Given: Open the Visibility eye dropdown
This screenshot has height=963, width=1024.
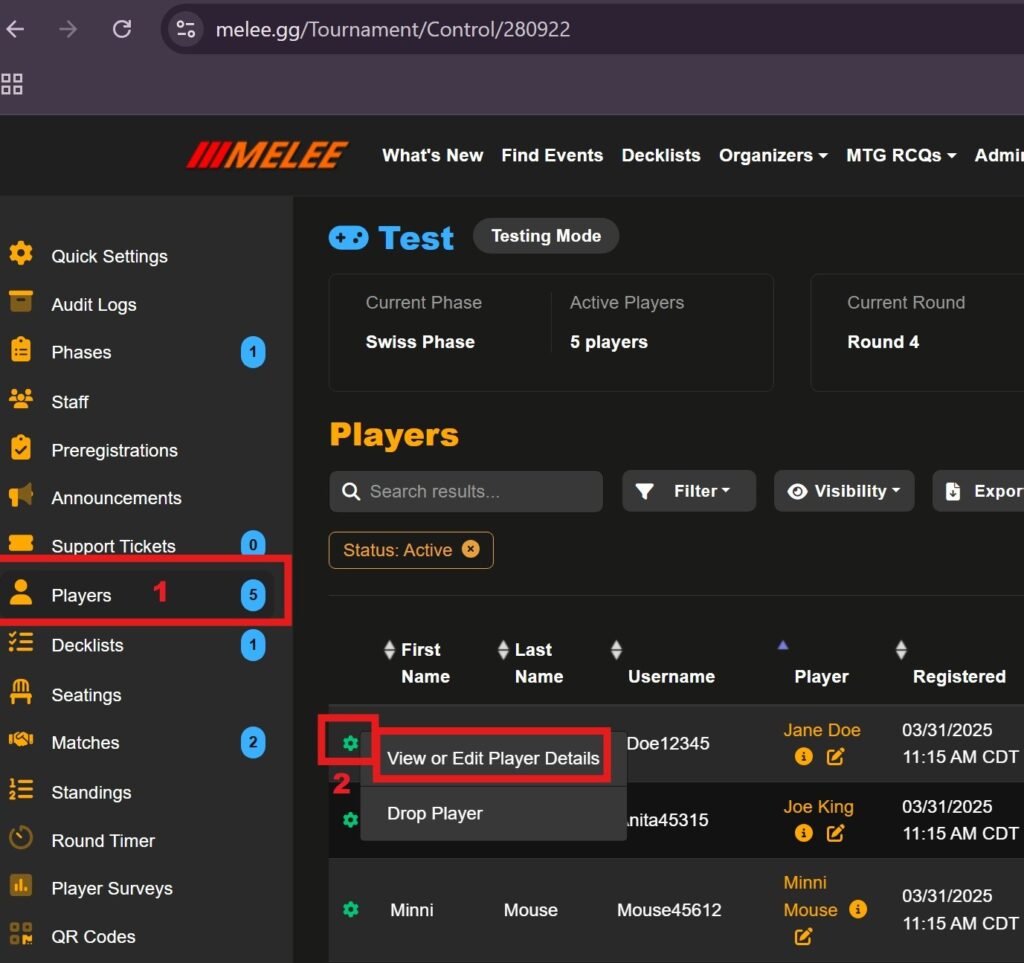Looking at the screenshot, I should click(843, 491).
